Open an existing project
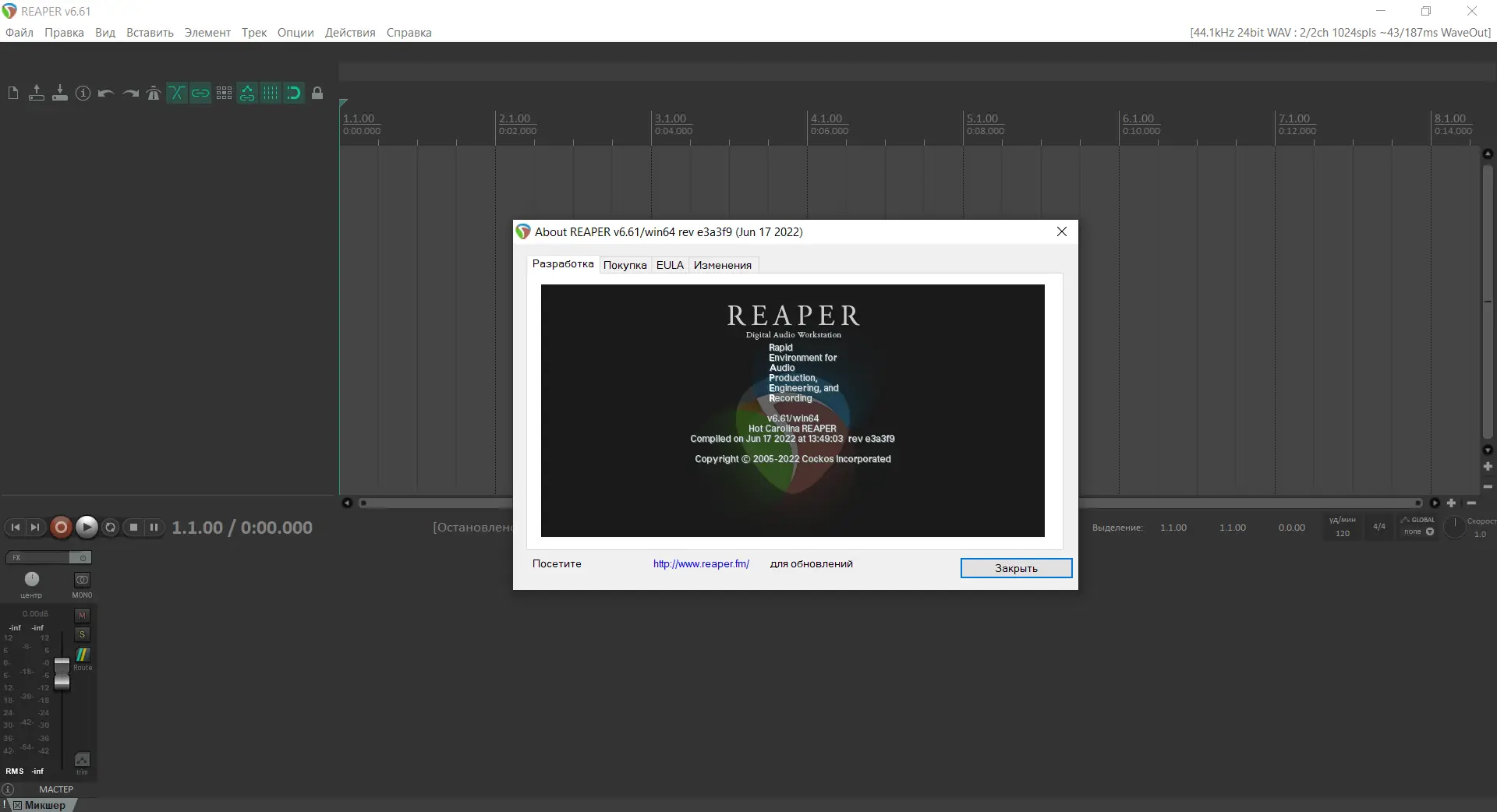This screenshot has height=812, width=1497. (37, 93)
